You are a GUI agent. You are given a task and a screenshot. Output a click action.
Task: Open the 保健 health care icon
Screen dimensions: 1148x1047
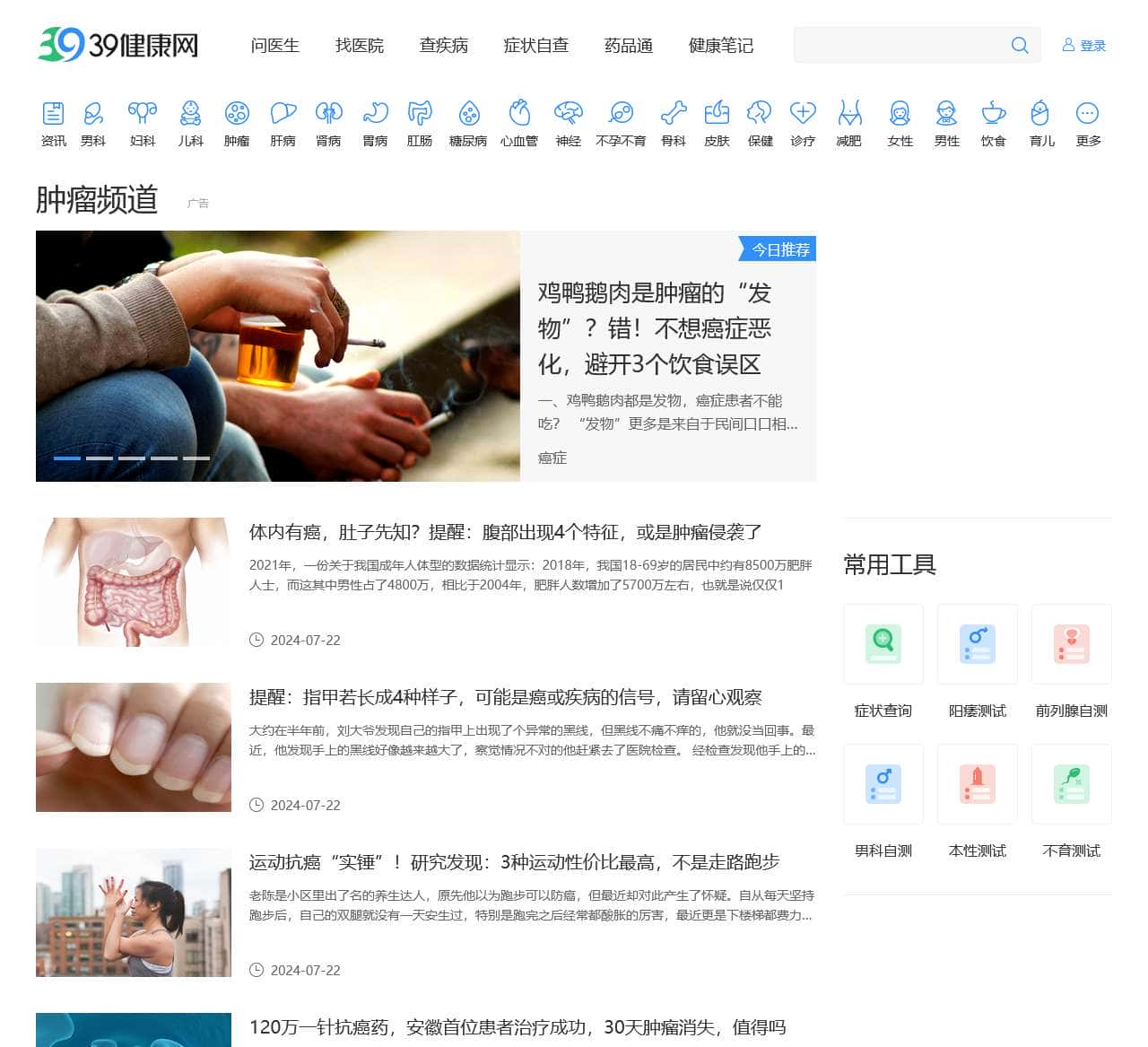(761, 113)
